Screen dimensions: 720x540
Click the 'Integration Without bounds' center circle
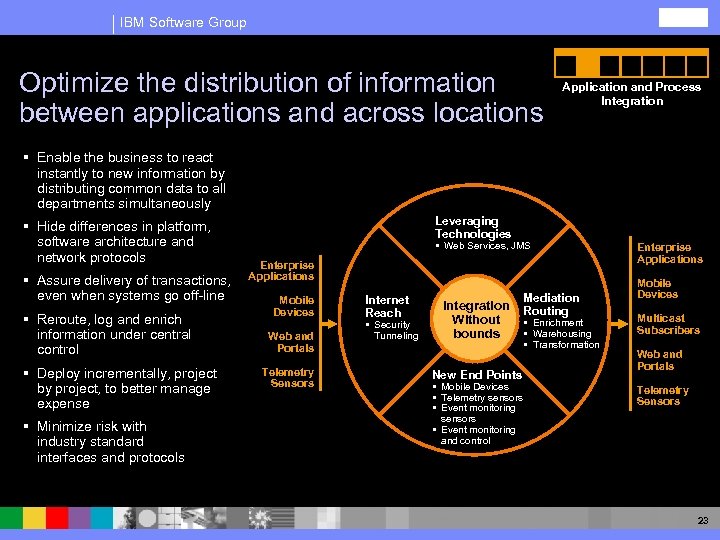click(476, 319)
